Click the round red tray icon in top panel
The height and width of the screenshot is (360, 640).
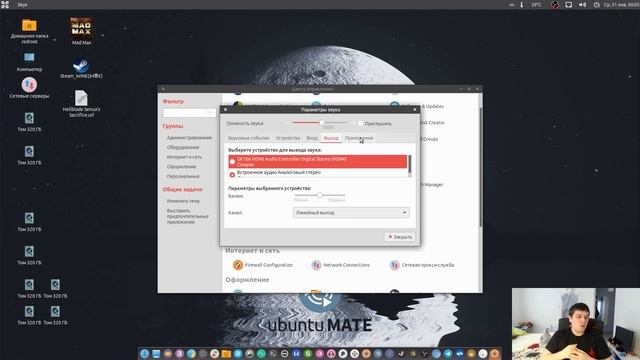point(554,4)
